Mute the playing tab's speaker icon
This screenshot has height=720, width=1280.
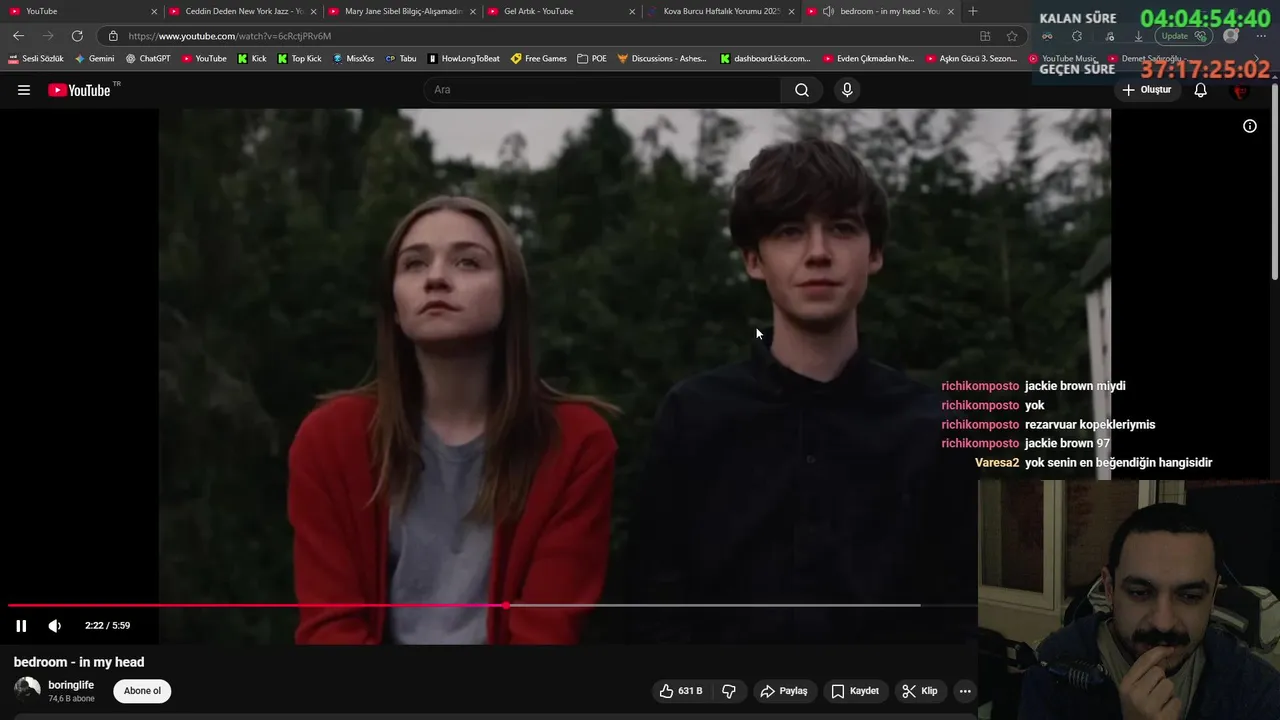point(828,11)
